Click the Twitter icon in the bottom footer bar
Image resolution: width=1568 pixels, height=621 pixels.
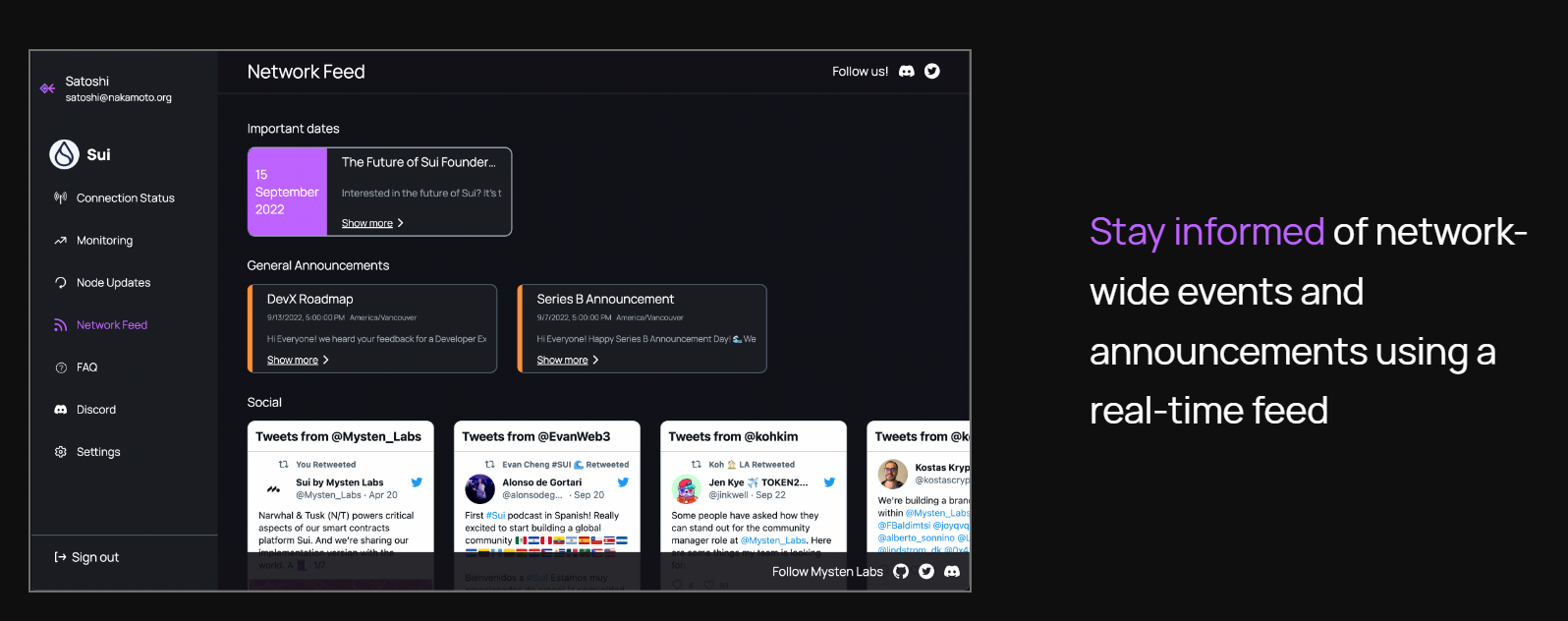pos(926,572)
